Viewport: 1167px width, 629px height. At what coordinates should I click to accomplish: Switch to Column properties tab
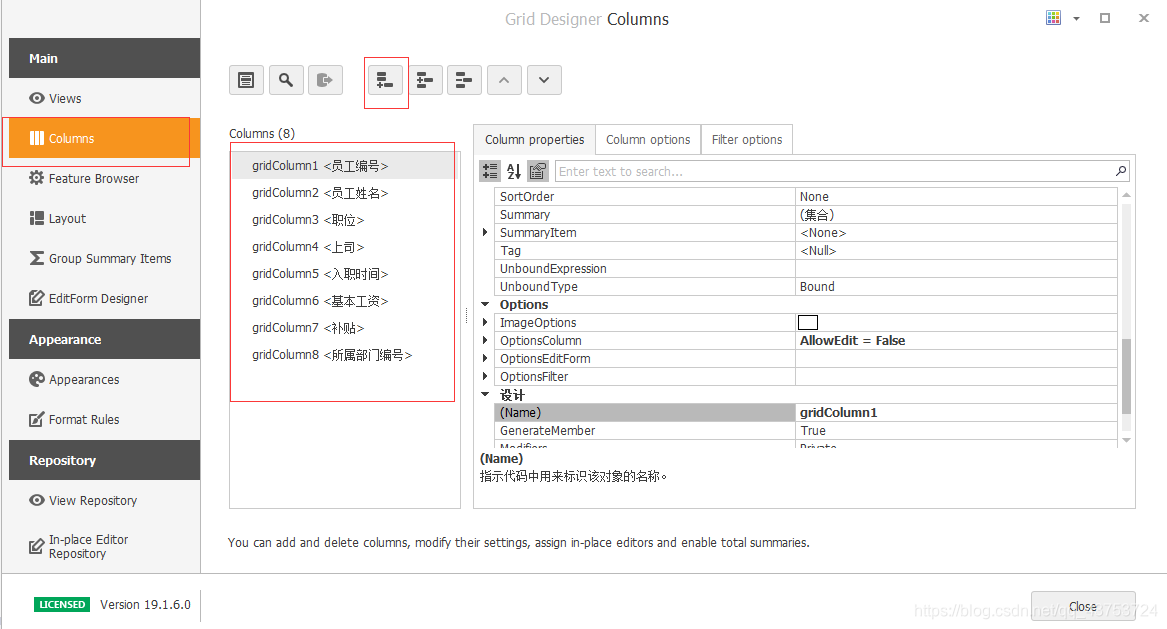(534, 140)
